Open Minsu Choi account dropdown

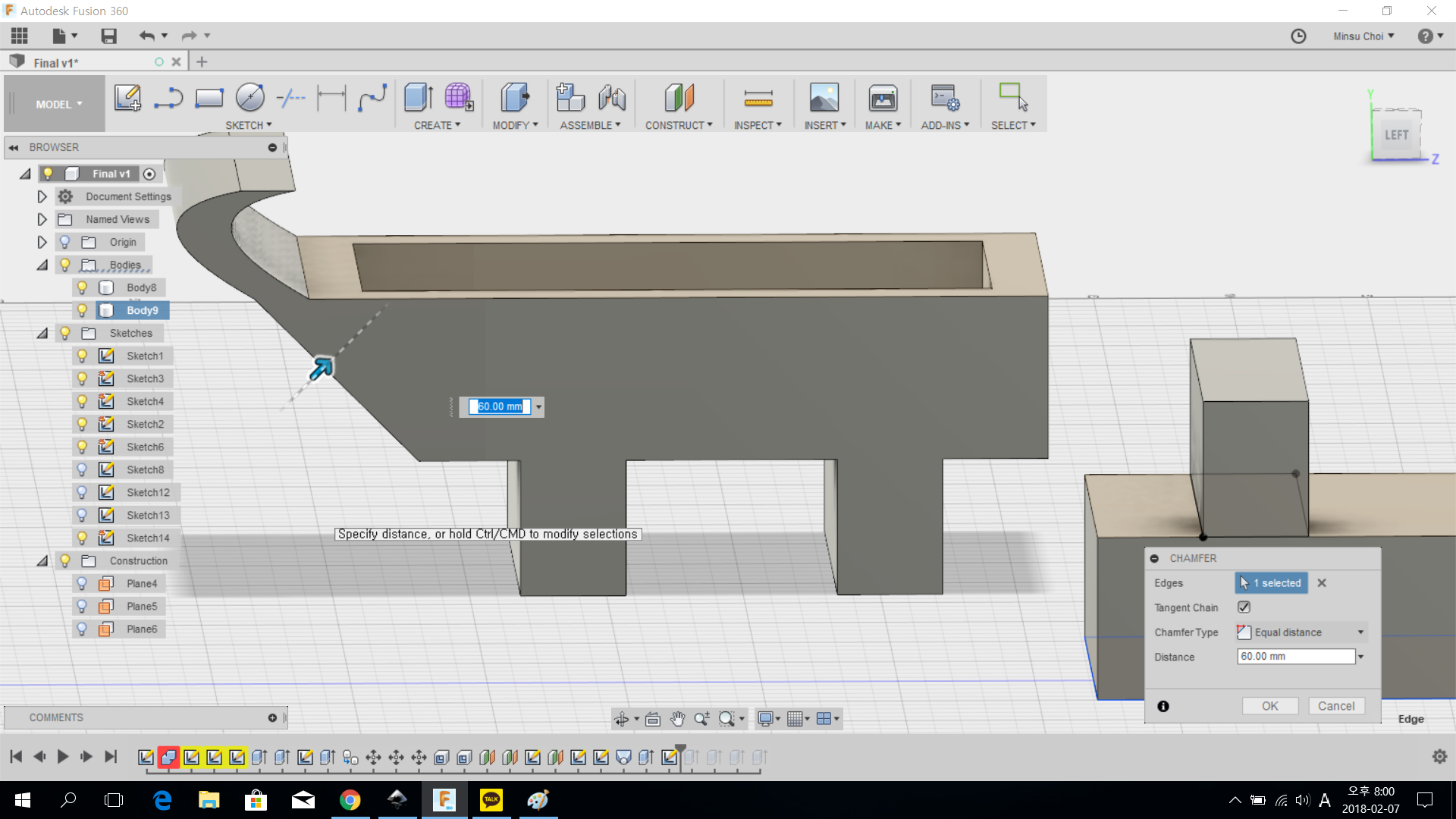[1363, 36]
